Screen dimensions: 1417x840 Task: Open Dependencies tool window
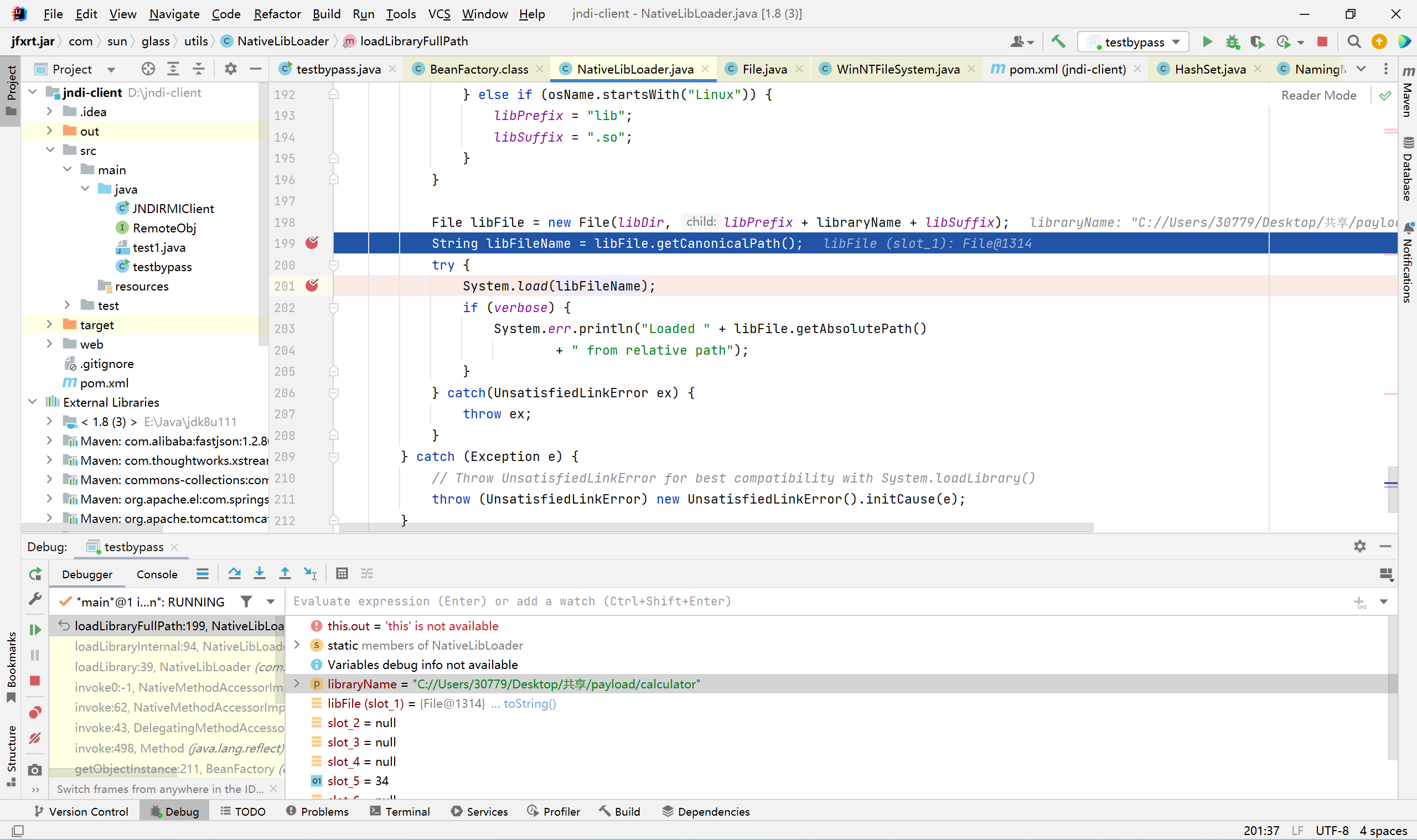705,811
